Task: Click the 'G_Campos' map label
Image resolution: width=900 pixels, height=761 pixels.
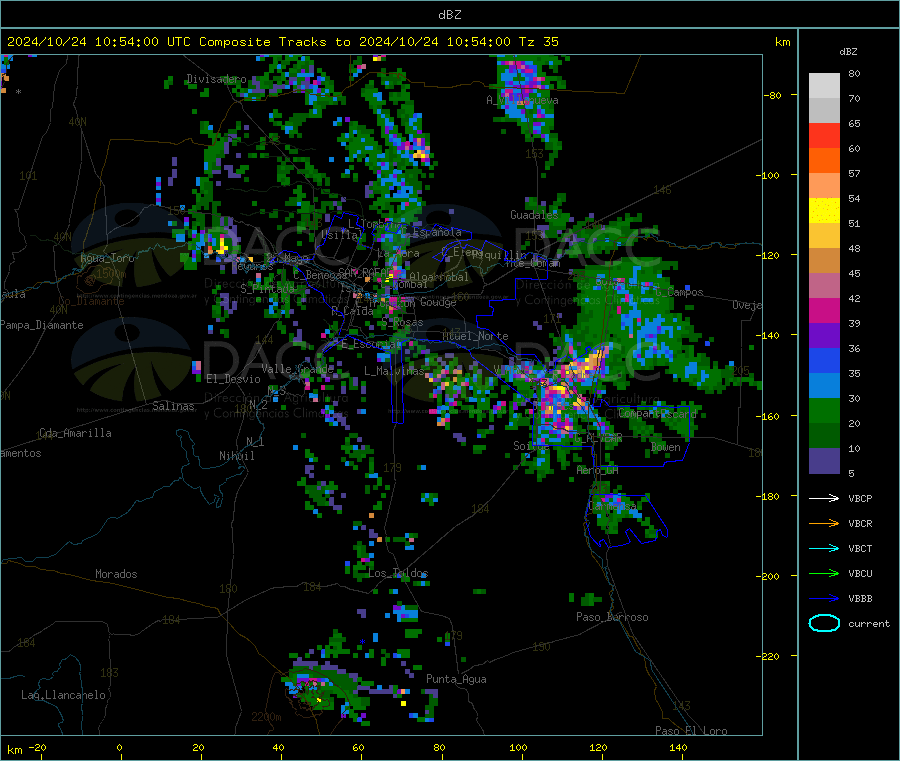Action: (679, 292)
